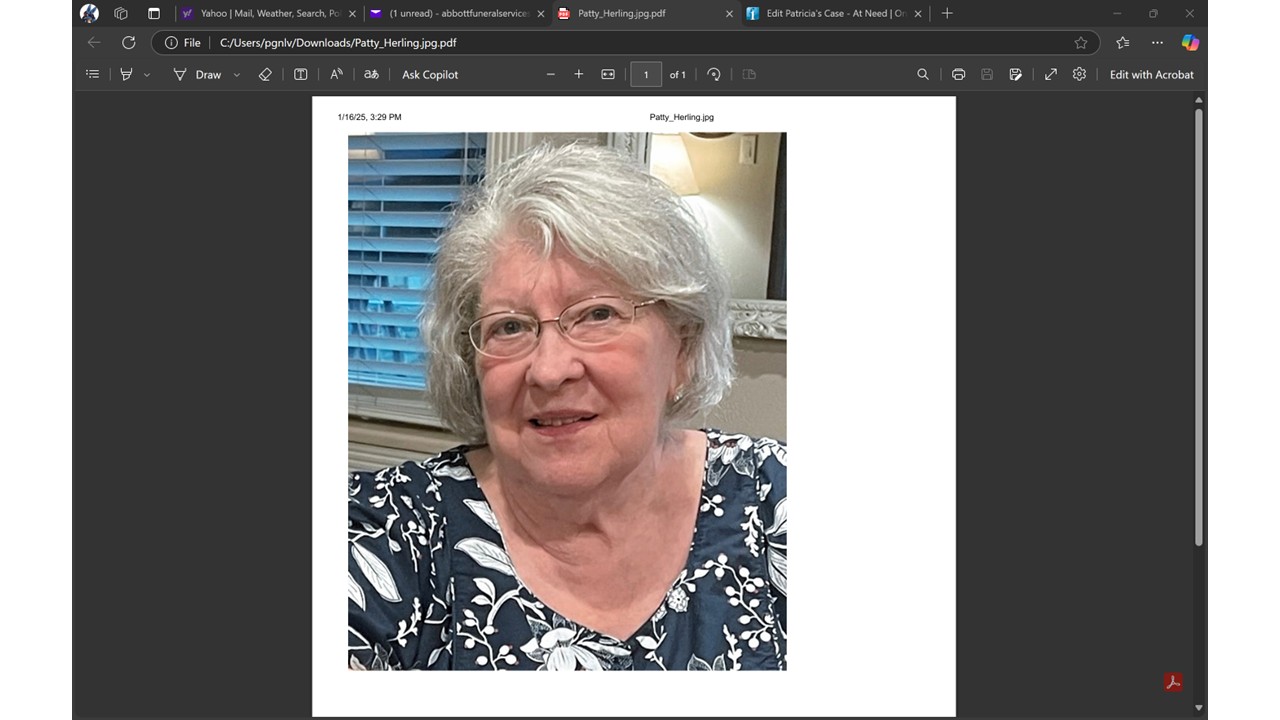Click Edit with Acrobat
The width and height of the screenshot is (1280, 720).
coord(1151,74)
